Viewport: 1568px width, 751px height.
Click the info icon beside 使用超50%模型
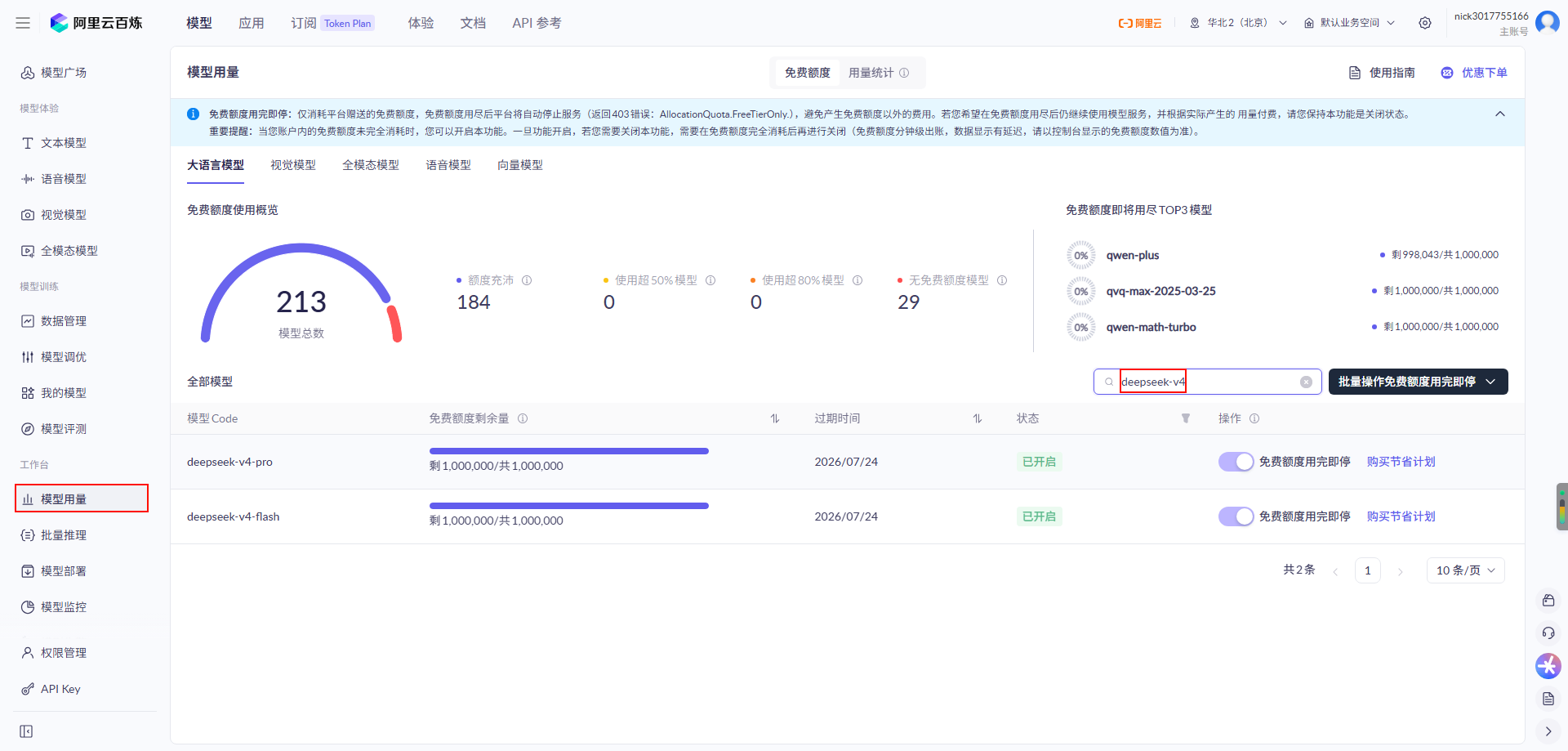pos(710,280)
